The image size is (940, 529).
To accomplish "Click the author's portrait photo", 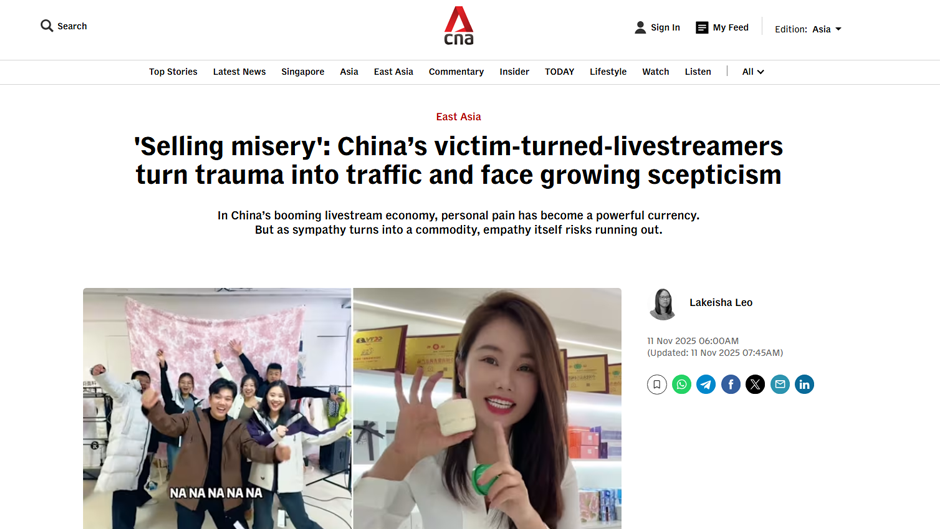I will pos(663,304).
